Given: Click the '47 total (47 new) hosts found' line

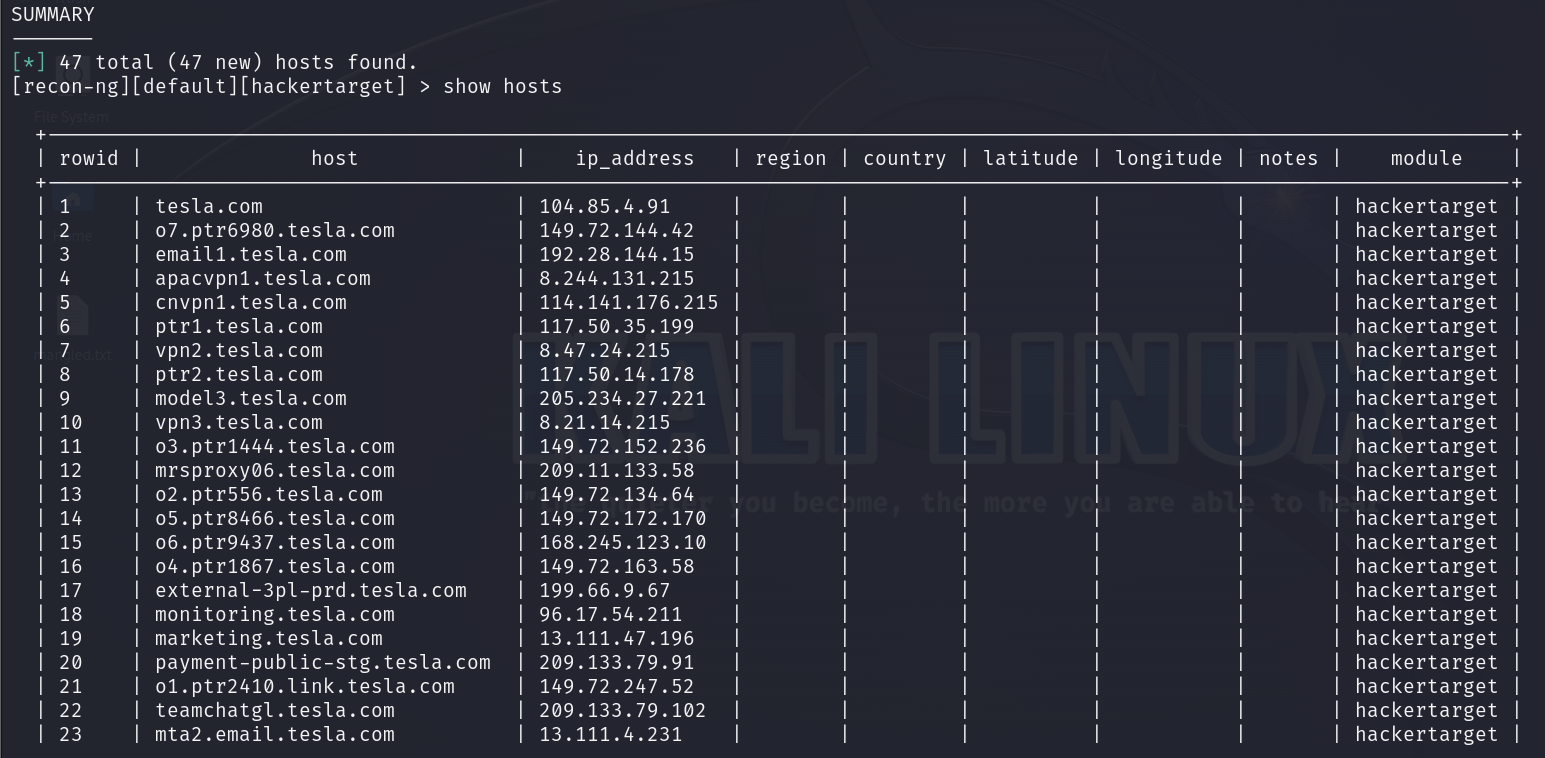Looking at the screenshot, I should [x=237, y=62].
